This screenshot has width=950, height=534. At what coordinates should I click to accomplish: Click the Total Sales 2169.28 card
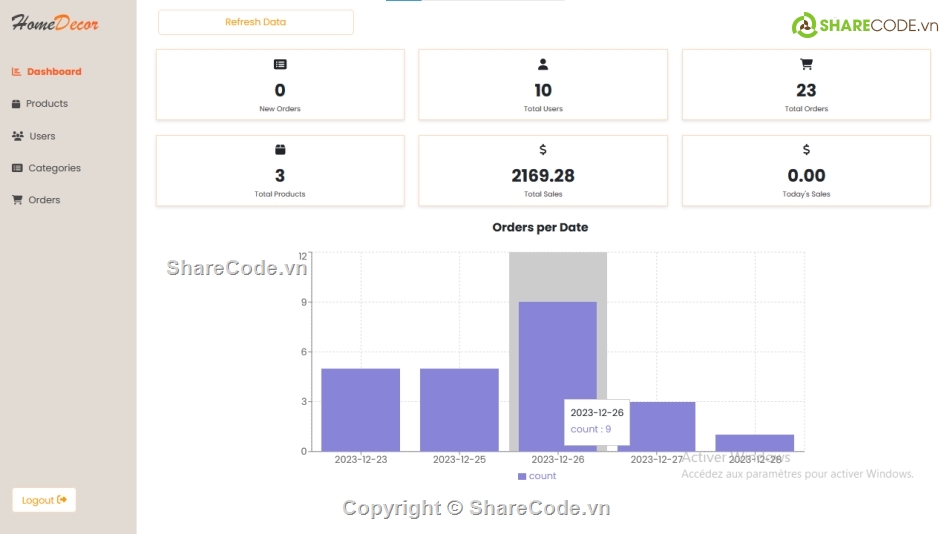point(543,171)
